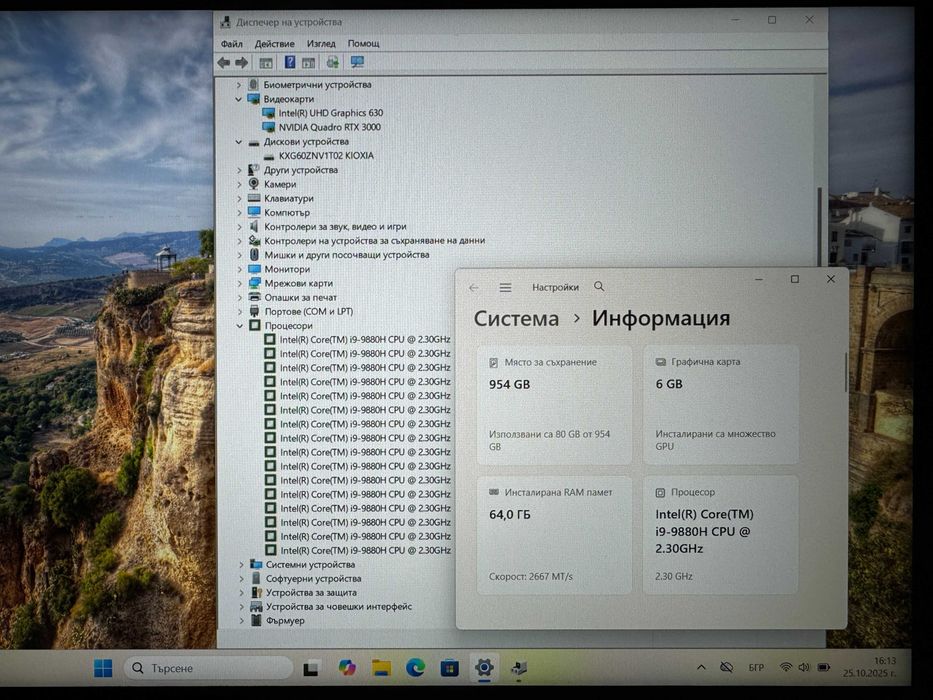This screenshot has height=700, width=933.
Task: Open the Windows Start menu
Action: click(103, 668)
